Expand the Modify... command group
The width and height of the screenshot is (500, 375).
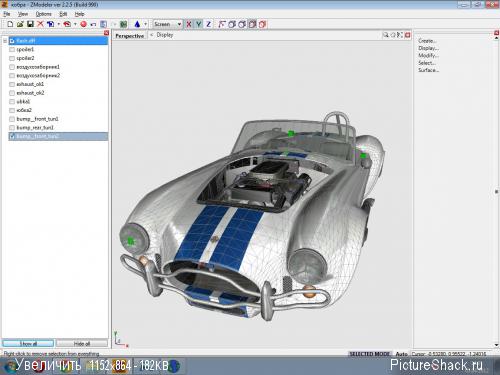(x=428, y=55)
